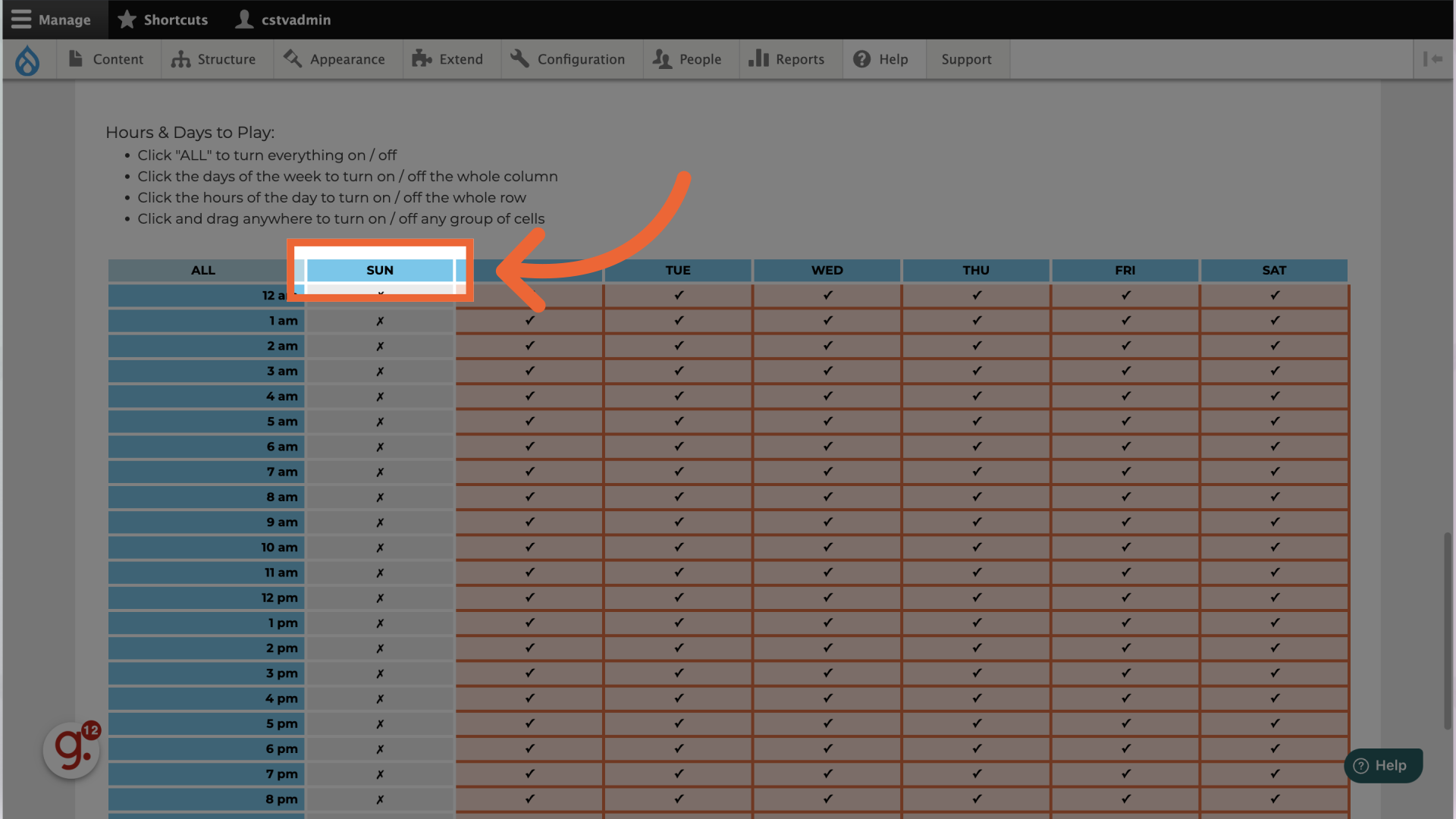This screenshot has width=1456, height=819.
Task: Toggle the WED 12 pm cell
Action: (x=827, y=598)
